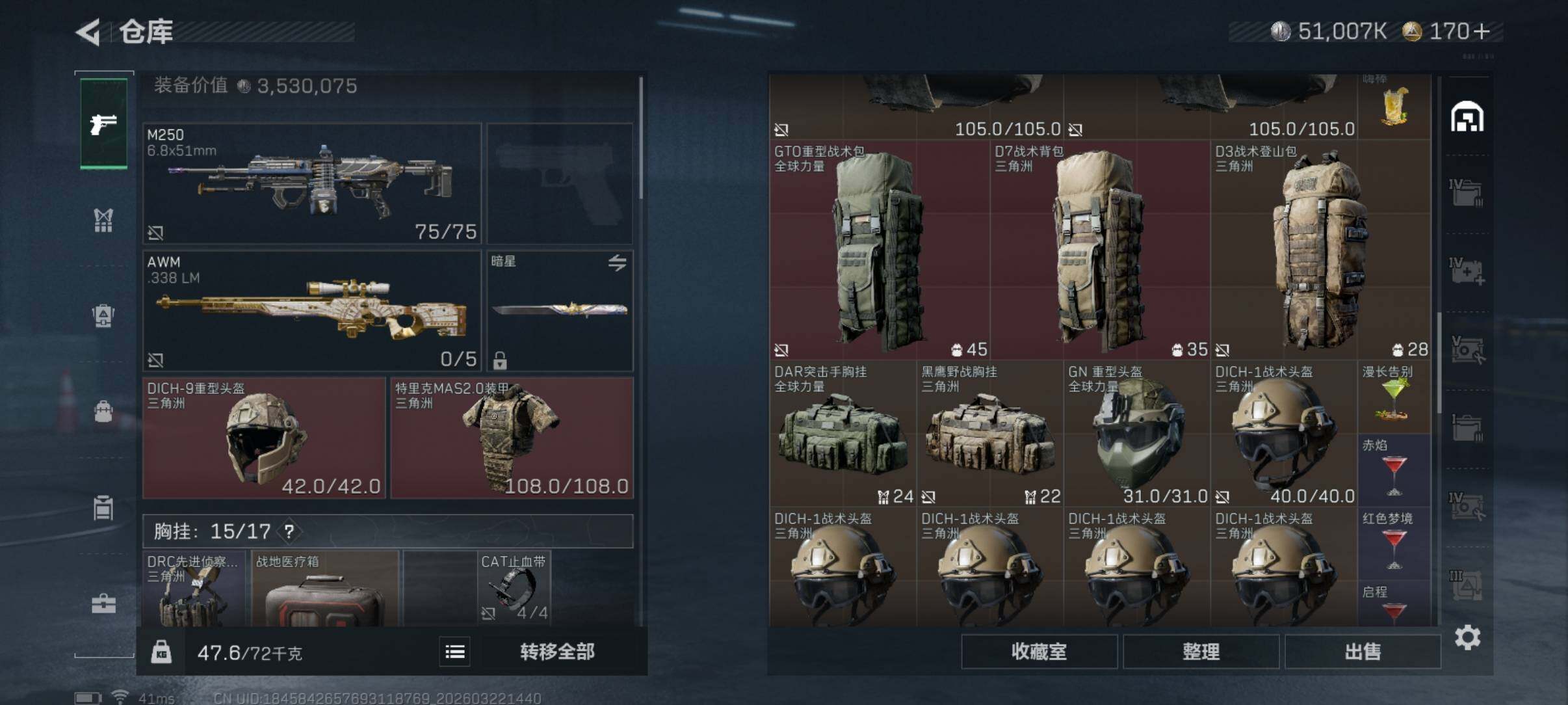Click the 转移全部 button
The width and height of the screenshot is (1568, 705).
(557, 652)
